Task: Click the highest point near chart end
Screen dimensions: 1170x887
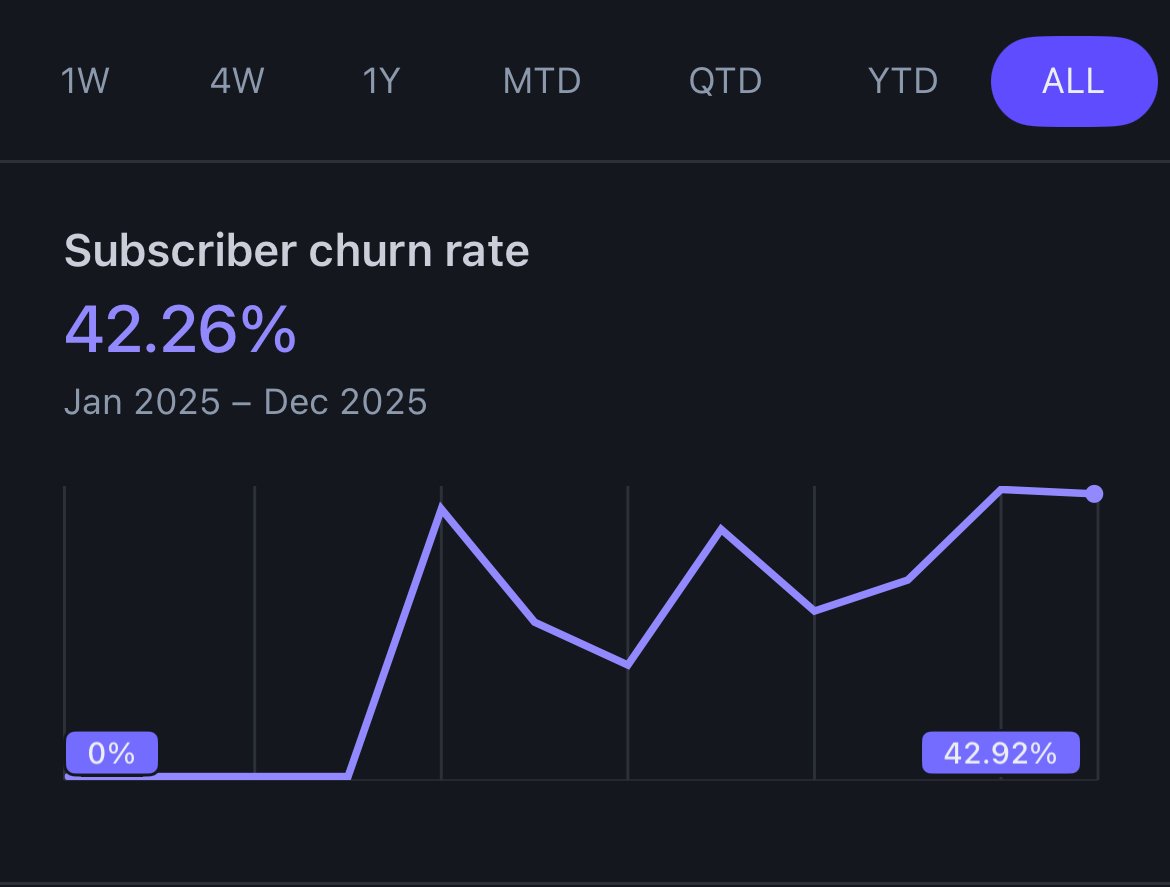Action: (1001, 489)
